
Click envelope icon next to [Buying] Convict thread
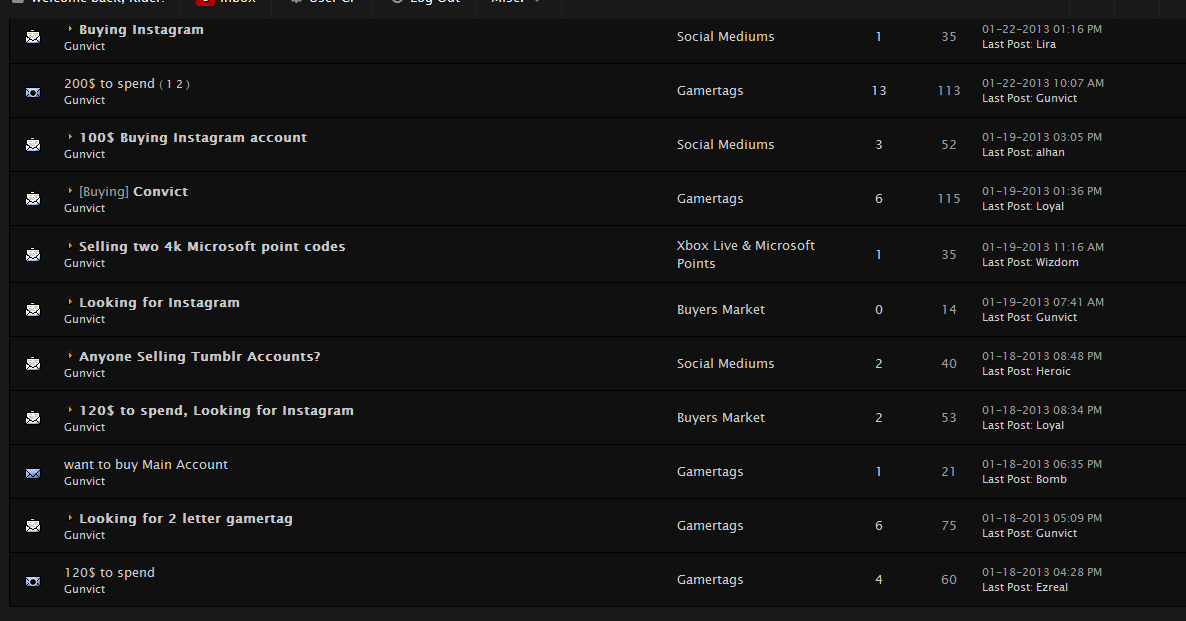tap(33, 199)
